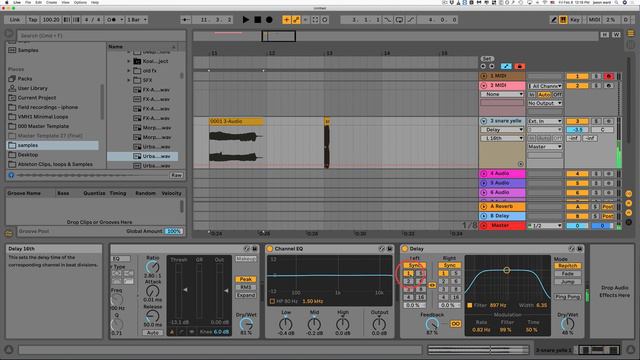Enable the HP 80 Hz filter checkbox
The height and width of the screenshot is (360, 640).
tap(272, 302)
